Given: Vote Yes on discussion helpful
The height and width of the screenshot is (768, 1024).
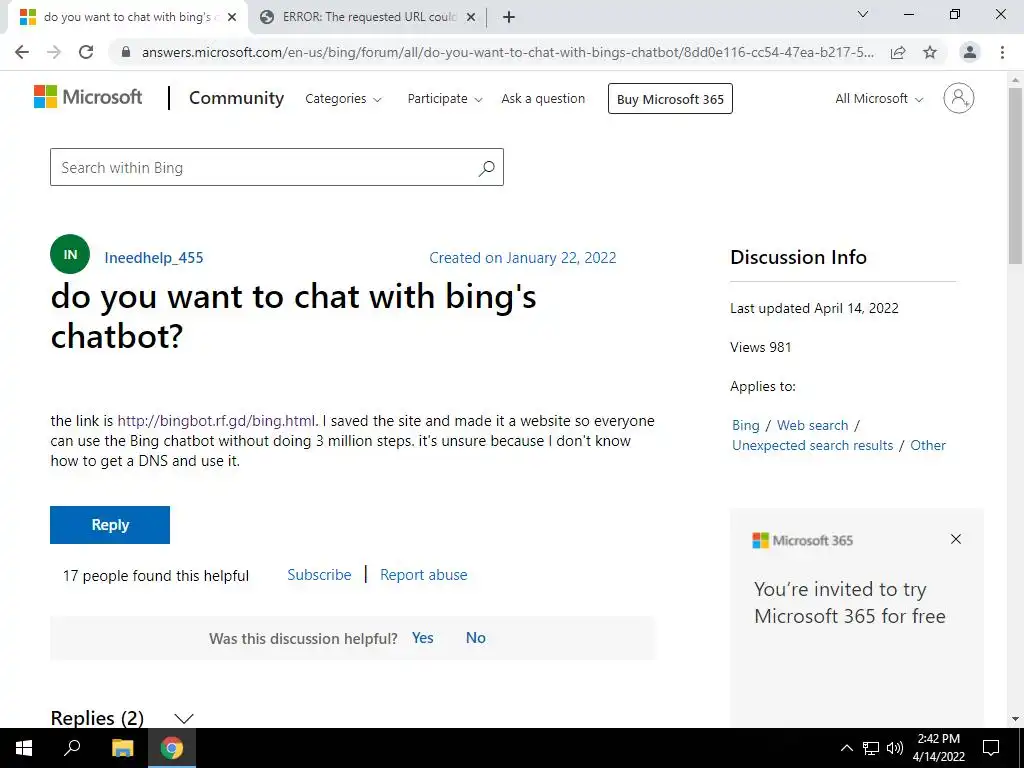Looking at the screenshot, I should (423, 638).
